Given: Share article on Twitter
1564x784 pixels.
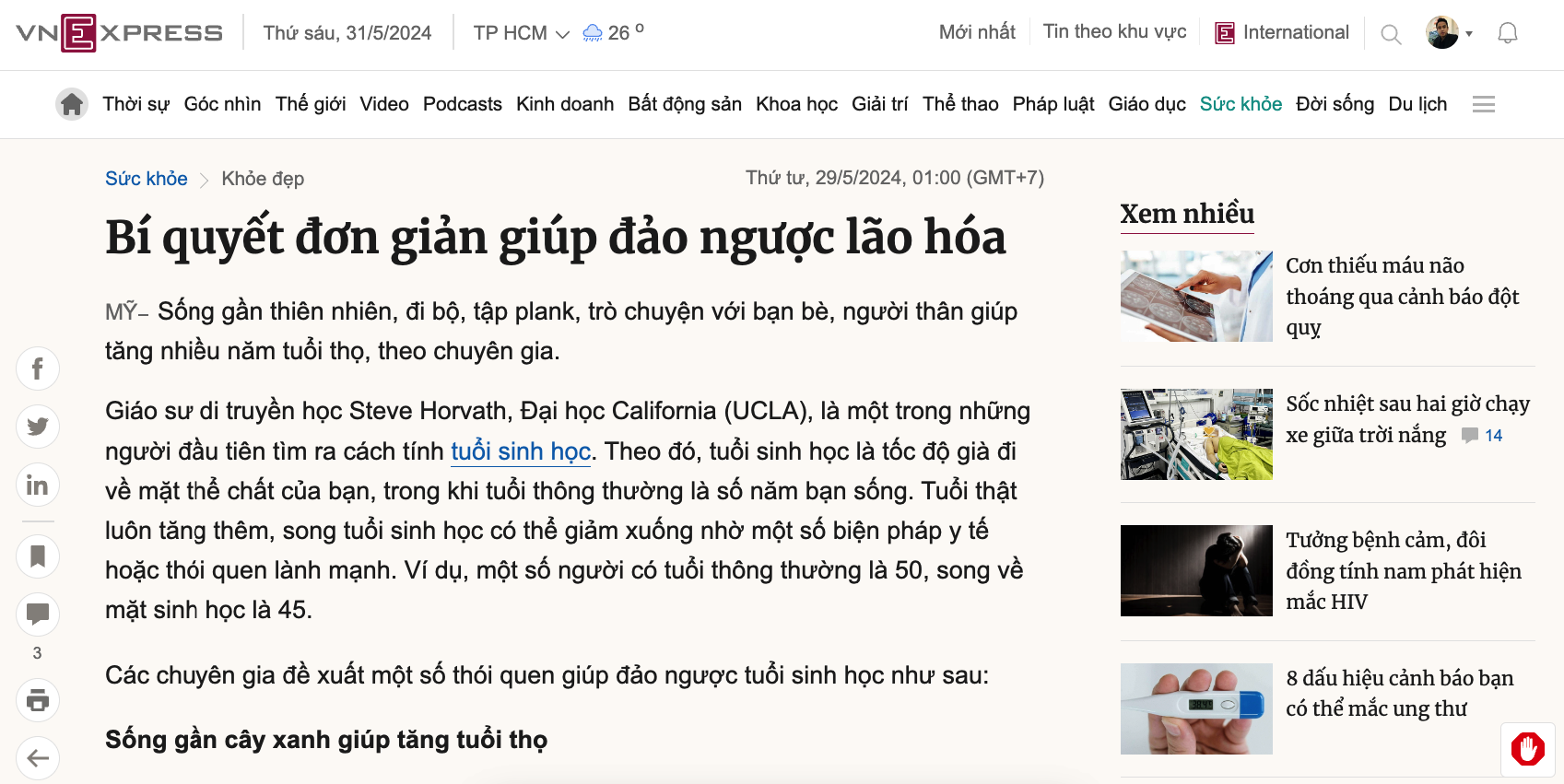Looking at the screenshot, I should pos(38,427).
